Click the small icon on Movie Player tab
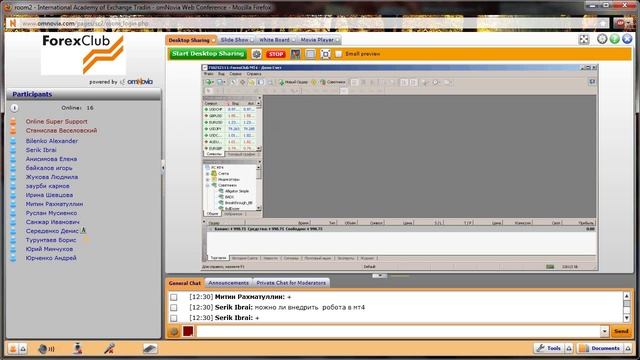640x360 pixels. pyautogui.click(x=337, y=40)
